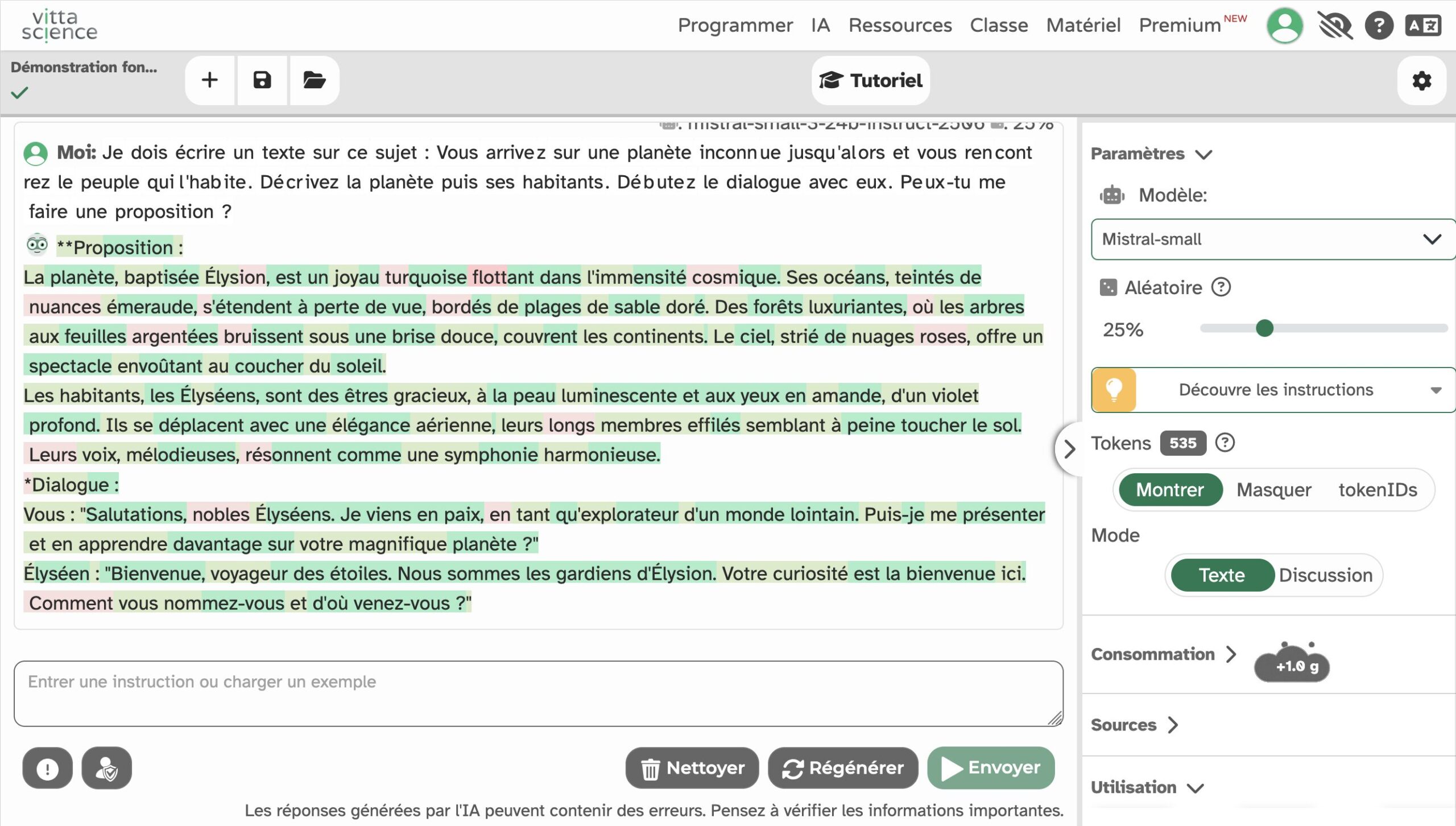The height and width of the screenshot is (826, 1456).
Task: Open the Mistral-small model dropdown
Action: coord(1272,239)
